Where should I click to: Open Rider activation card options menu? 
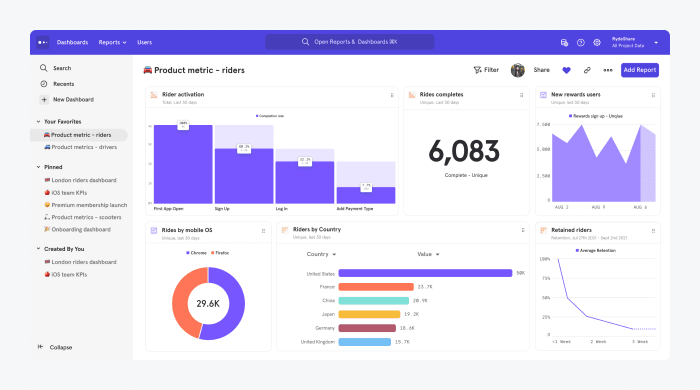tap(392, 95)
